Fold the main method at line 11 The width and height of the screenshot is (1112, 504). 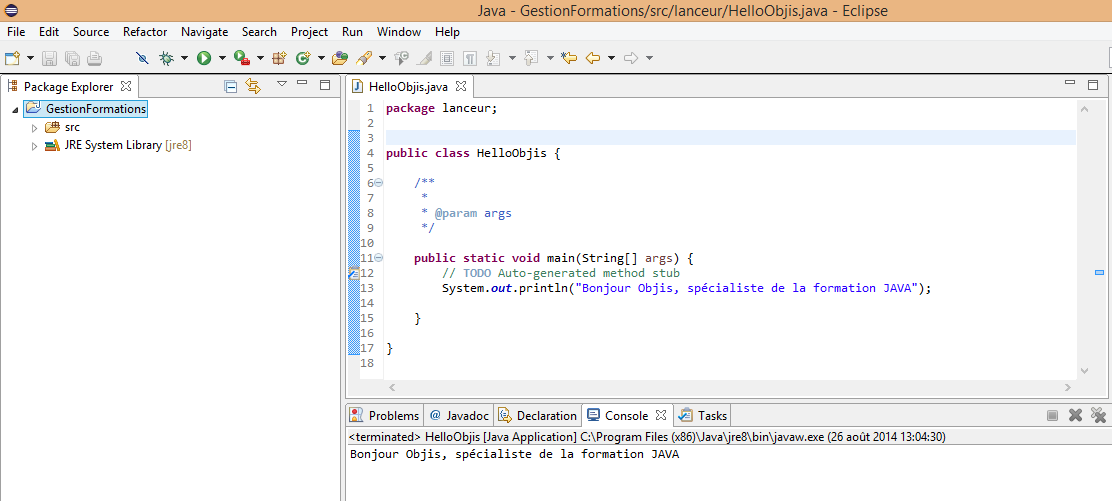pyautogui.click(x=379, y=257)
